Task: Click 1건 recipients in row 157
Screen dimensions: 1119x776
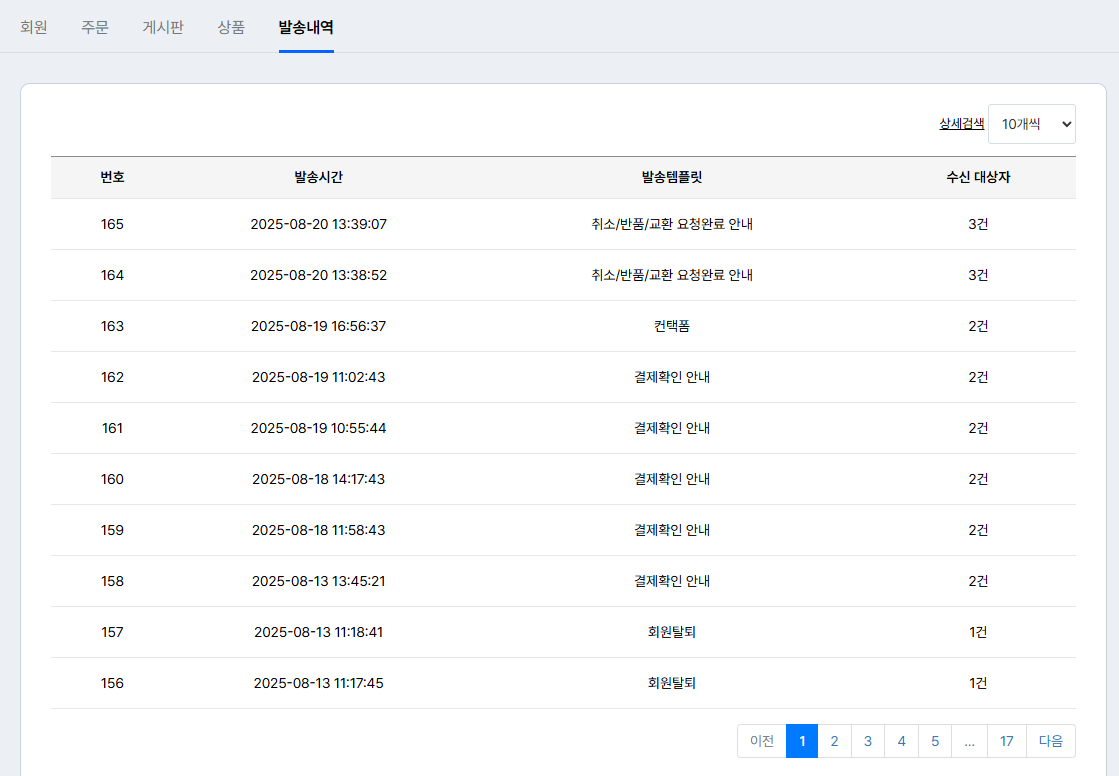Action: [978, 633]
